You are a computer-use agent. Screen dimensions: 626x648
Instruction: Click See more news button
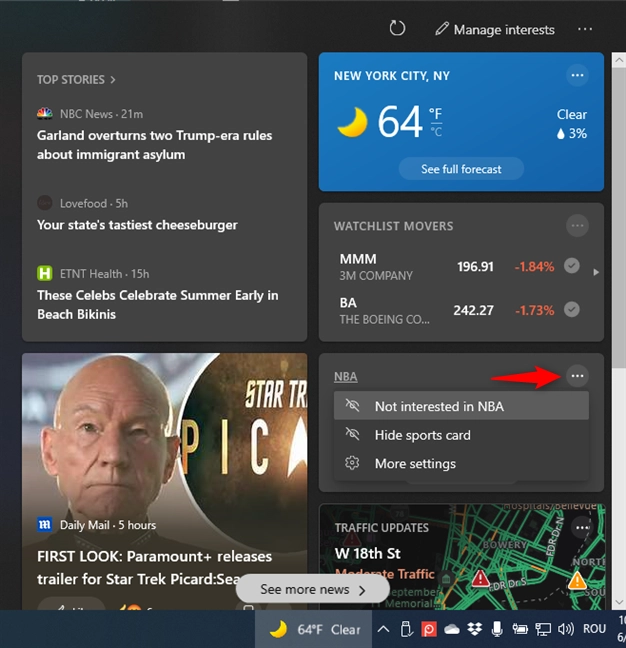coord(312,589)
